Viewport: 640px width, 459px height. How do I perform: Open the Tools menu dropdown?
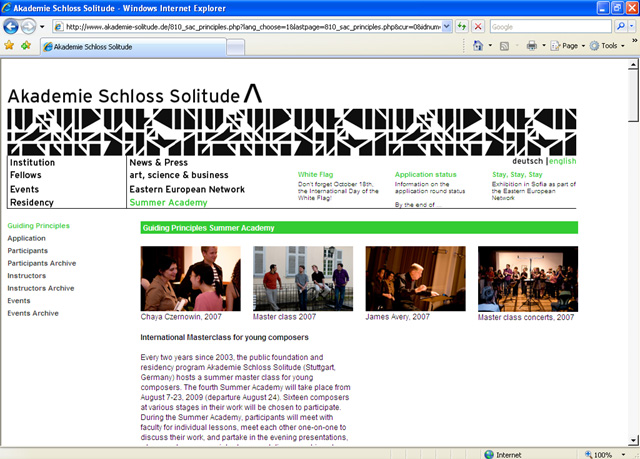tap(608, 46)
